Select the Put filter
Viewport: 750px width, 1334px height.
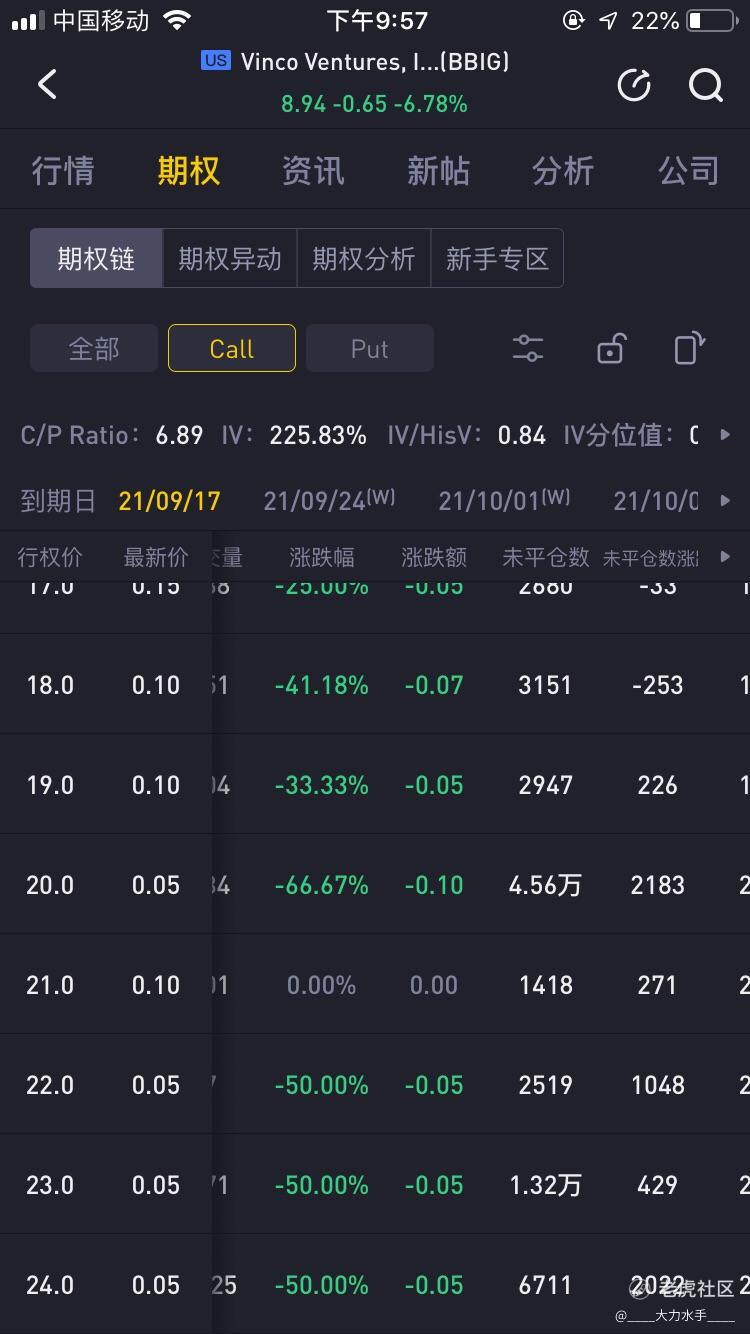(x=369, y=349)
